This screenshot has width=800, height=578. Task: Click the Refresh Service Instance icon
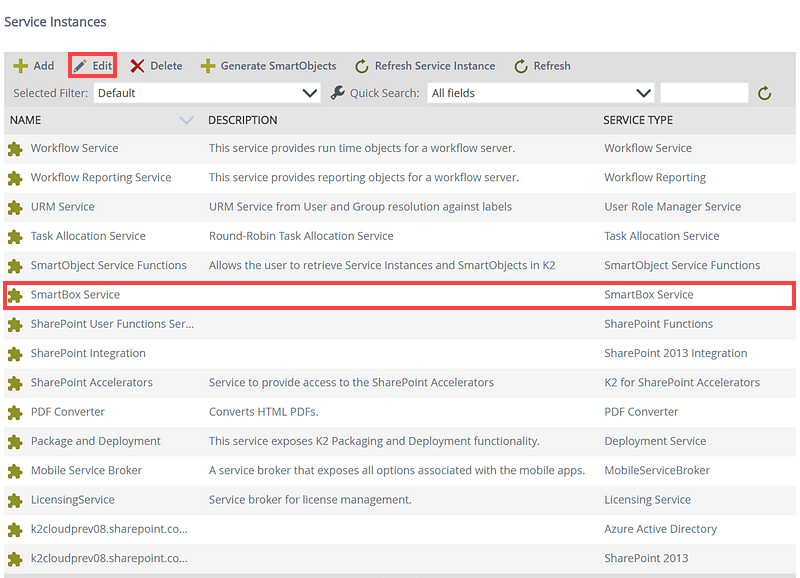pyautogui.click(x=362, y=66)
